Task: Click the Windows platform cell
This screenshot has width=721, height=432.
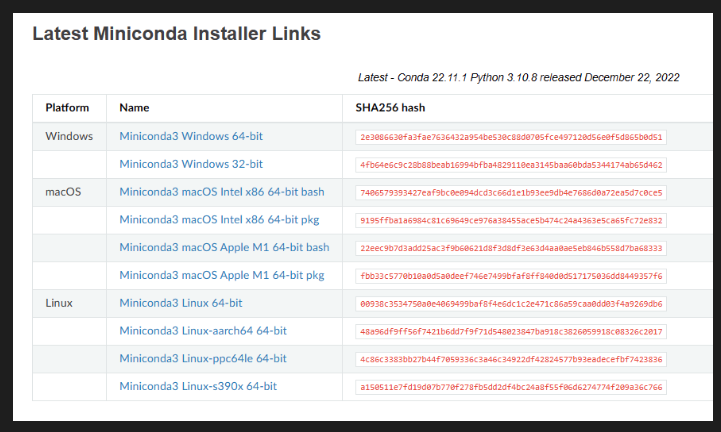Action: [69, 136]
